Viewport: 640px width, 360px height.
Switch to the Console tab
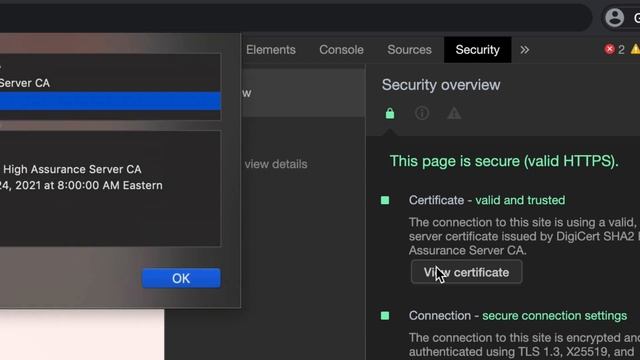tap(341, 50)
